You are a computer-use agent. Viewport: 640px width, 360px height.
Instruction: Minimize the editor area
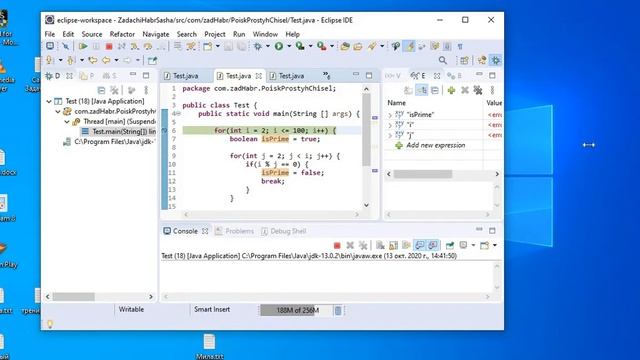click(356, 75)
